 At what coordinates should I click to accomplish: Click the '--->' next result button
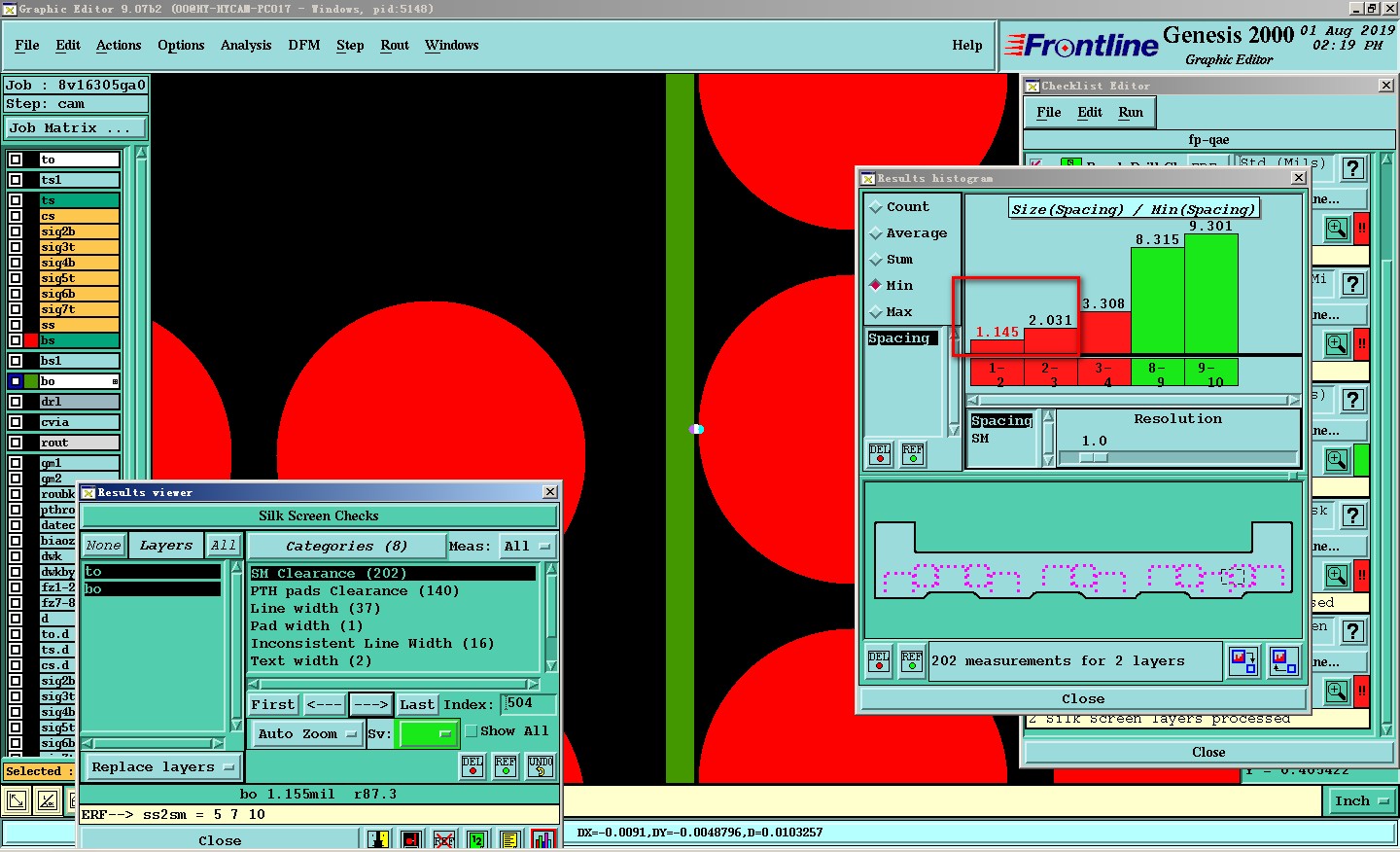pyautogui.click(x=370, y=704)
